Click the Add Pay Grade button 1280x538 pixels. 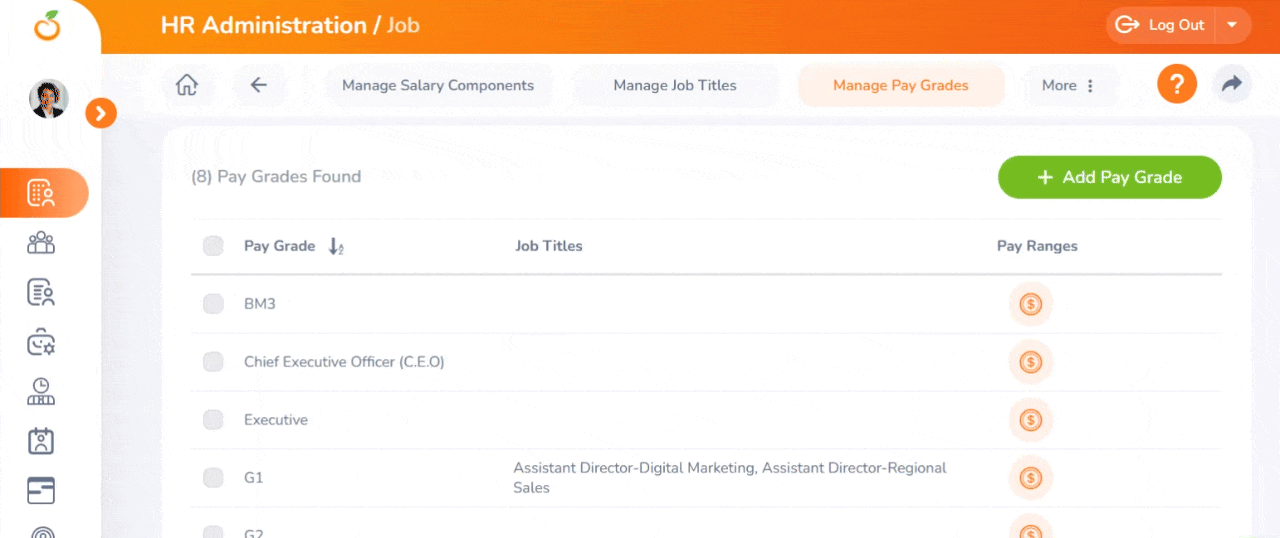tap(1110, 177)
